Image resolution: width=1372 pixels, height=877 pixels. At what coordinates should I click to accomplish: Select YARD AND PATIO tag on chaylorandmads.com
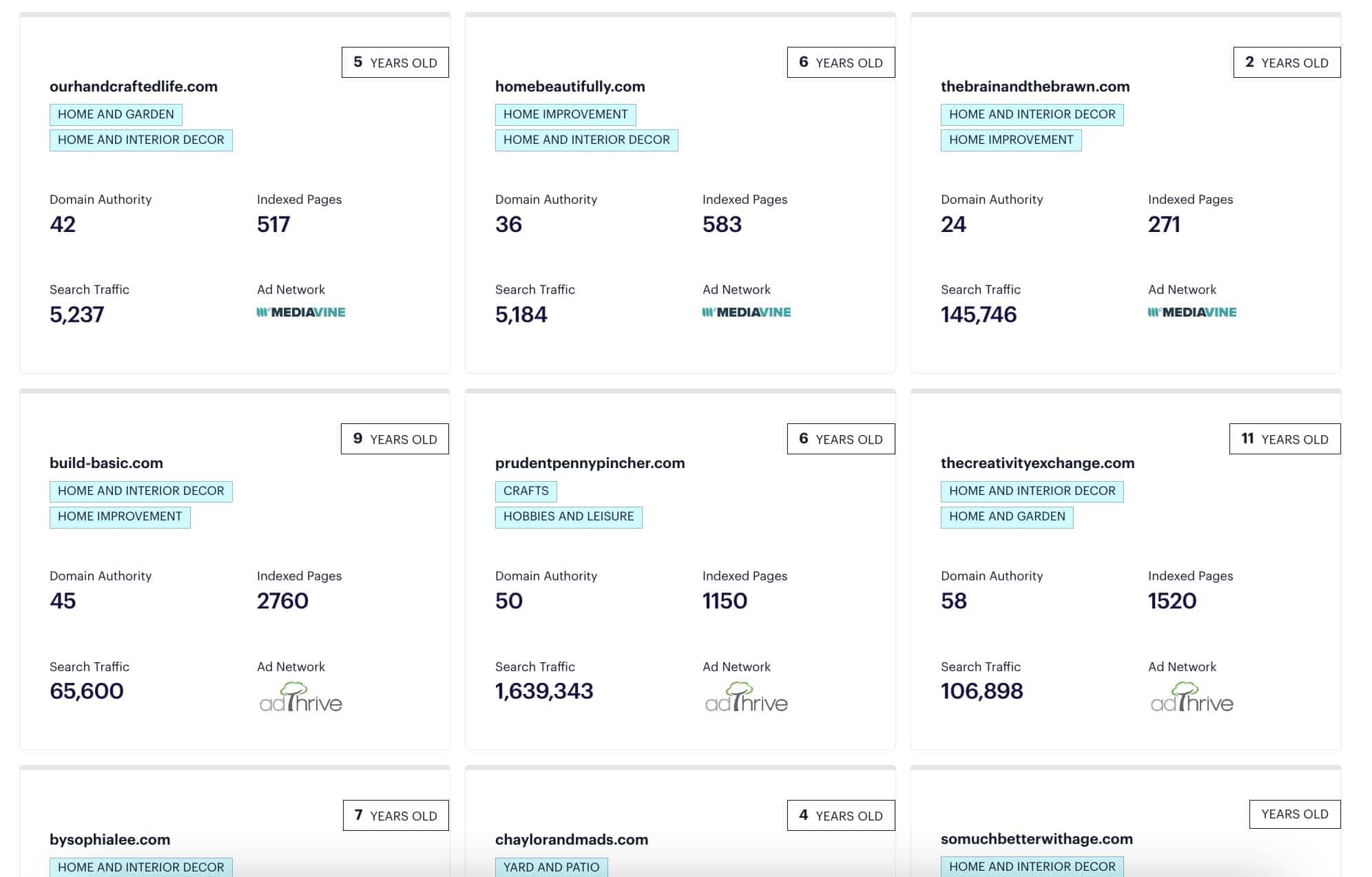click(x=552, y=867)
